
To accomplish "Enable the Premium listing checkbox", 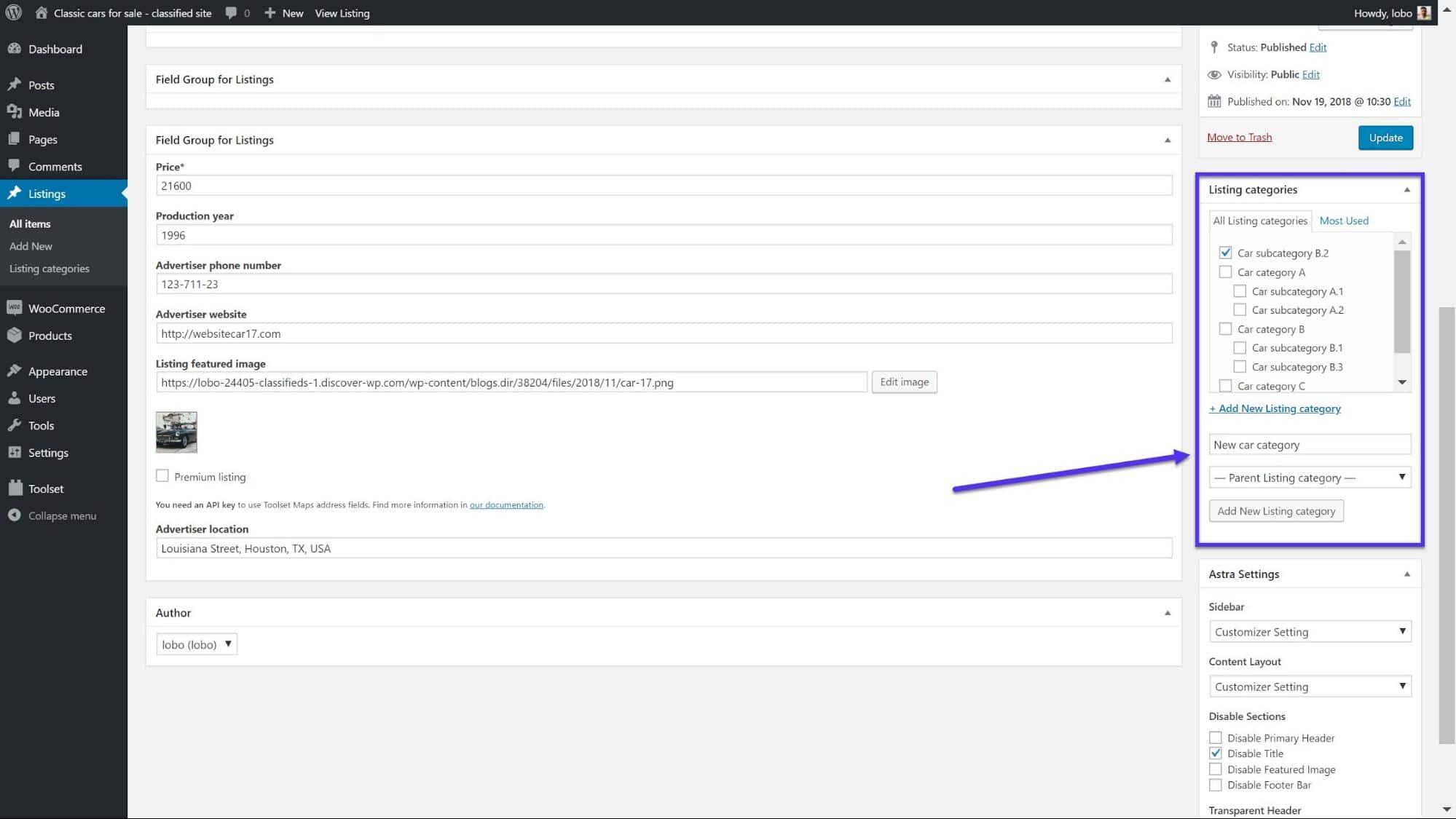I will 162,475.
